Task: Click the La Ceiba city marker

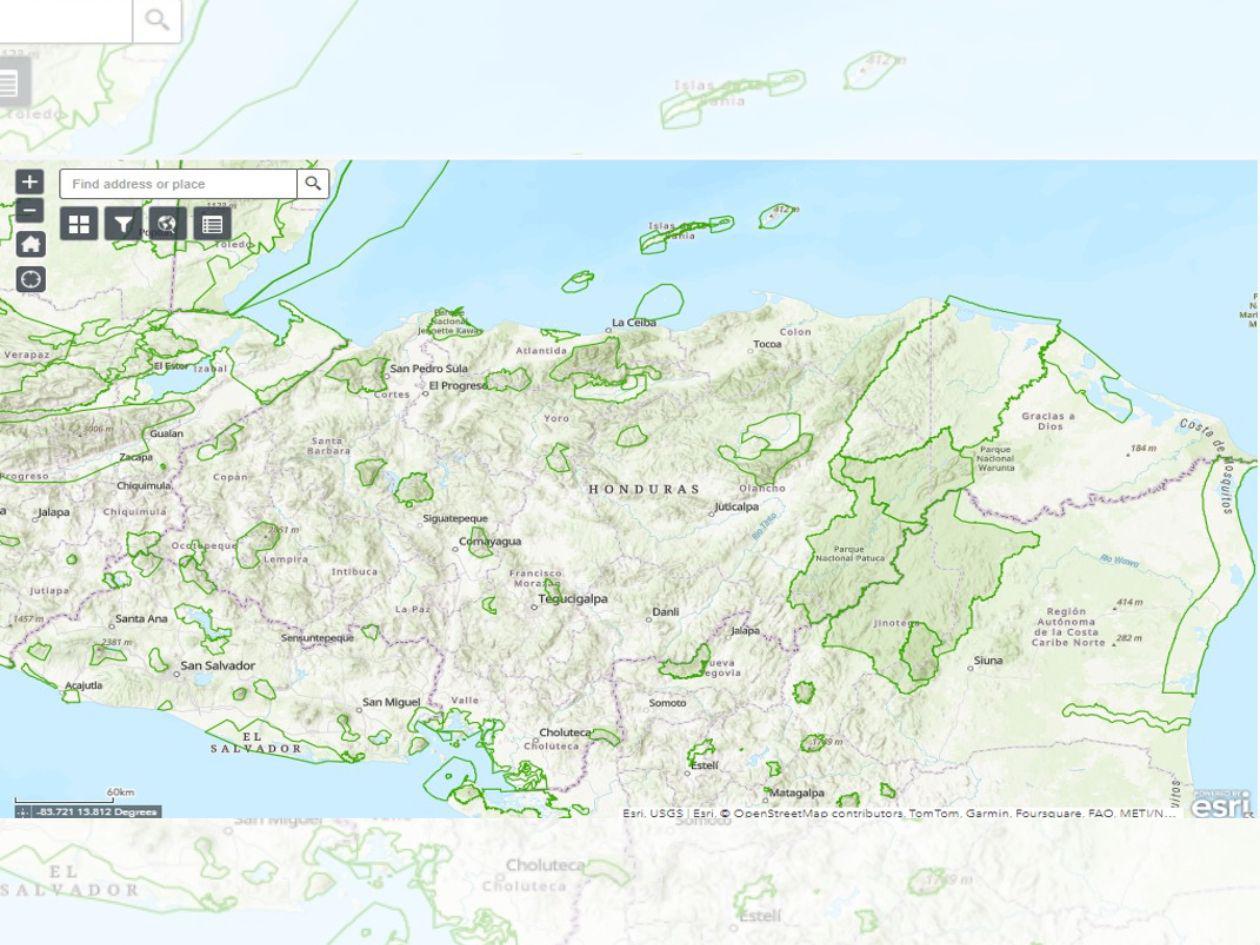Action: [x=607, y=325]
